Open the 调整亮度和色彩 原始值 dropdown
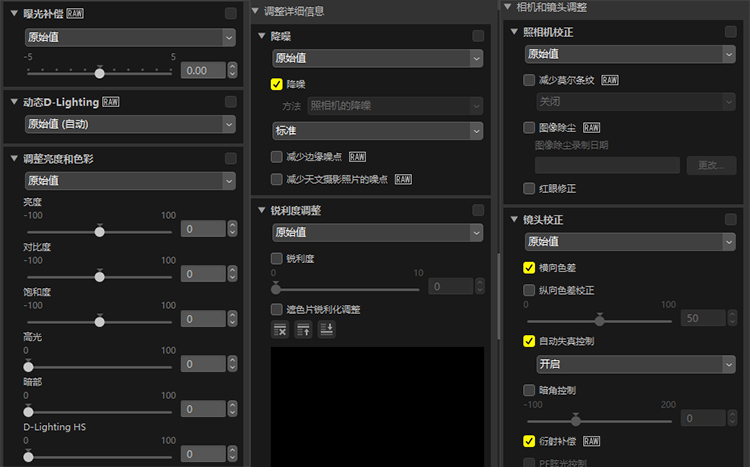 tap(130, 181)
